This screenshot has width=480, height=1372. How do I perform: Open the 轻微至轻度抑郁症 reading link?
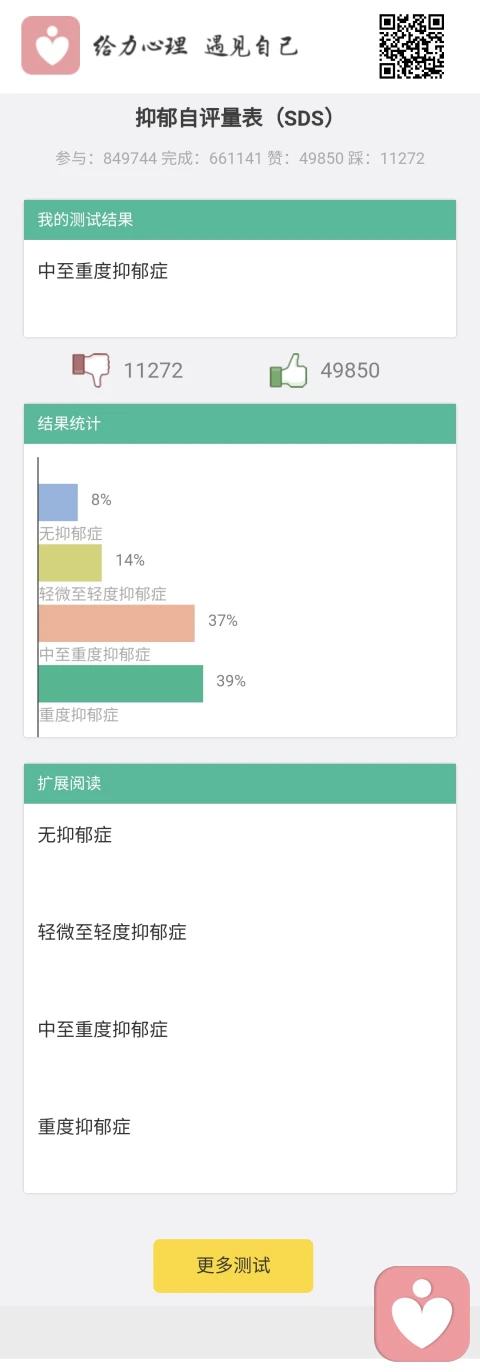pyautogui.click(x=112, y=932)
